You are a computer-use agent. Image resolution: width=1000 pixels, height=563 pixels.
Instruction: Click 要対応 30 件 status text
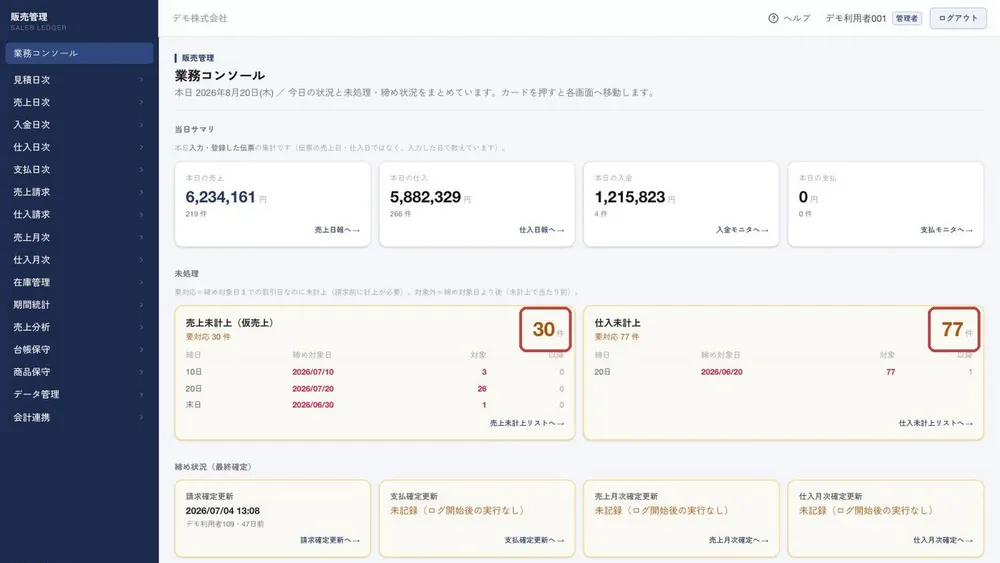click(x=208, y=337)
